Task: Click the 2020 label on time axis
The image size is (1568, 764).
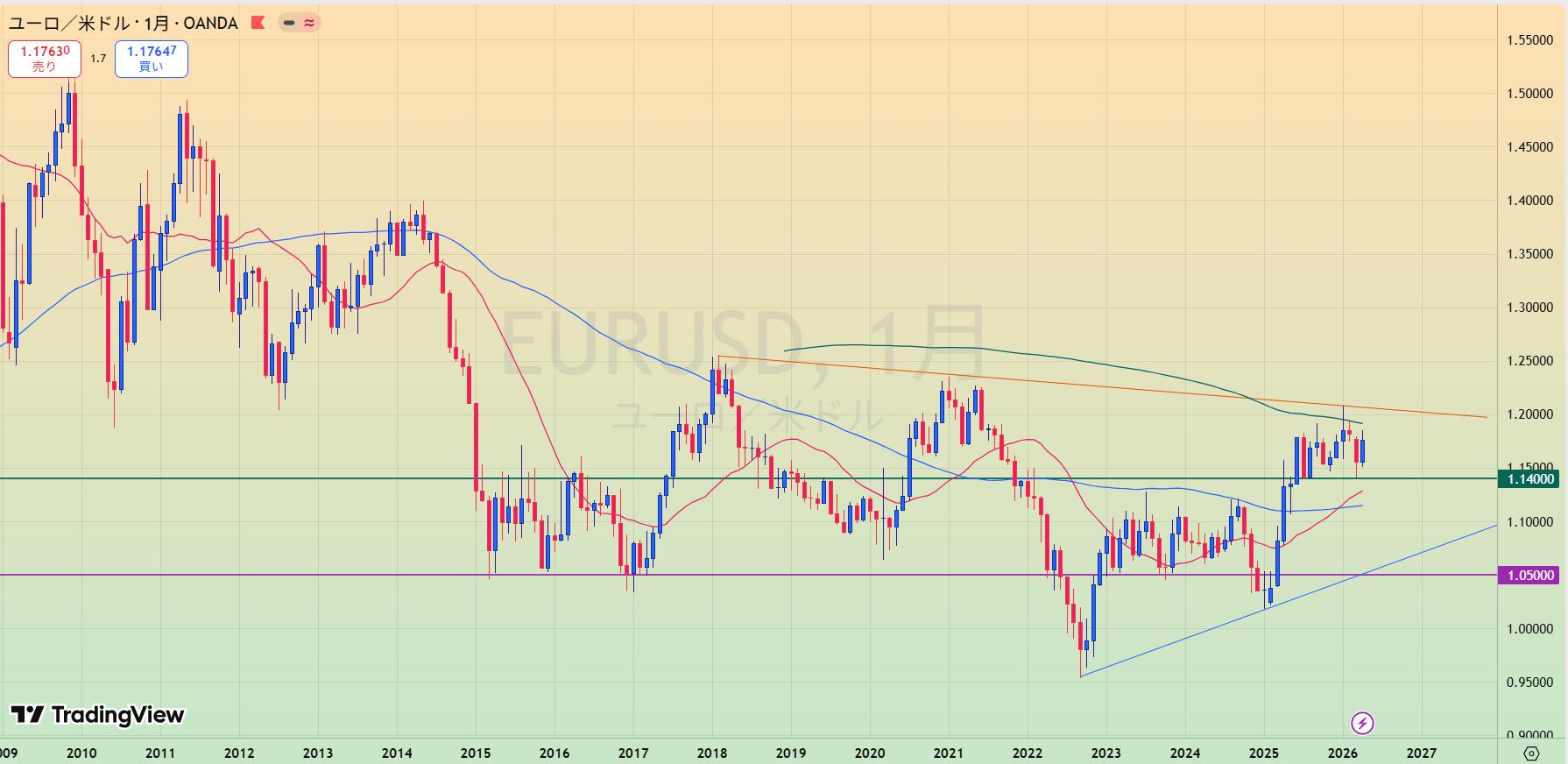Action: click(x=869, y=753)
